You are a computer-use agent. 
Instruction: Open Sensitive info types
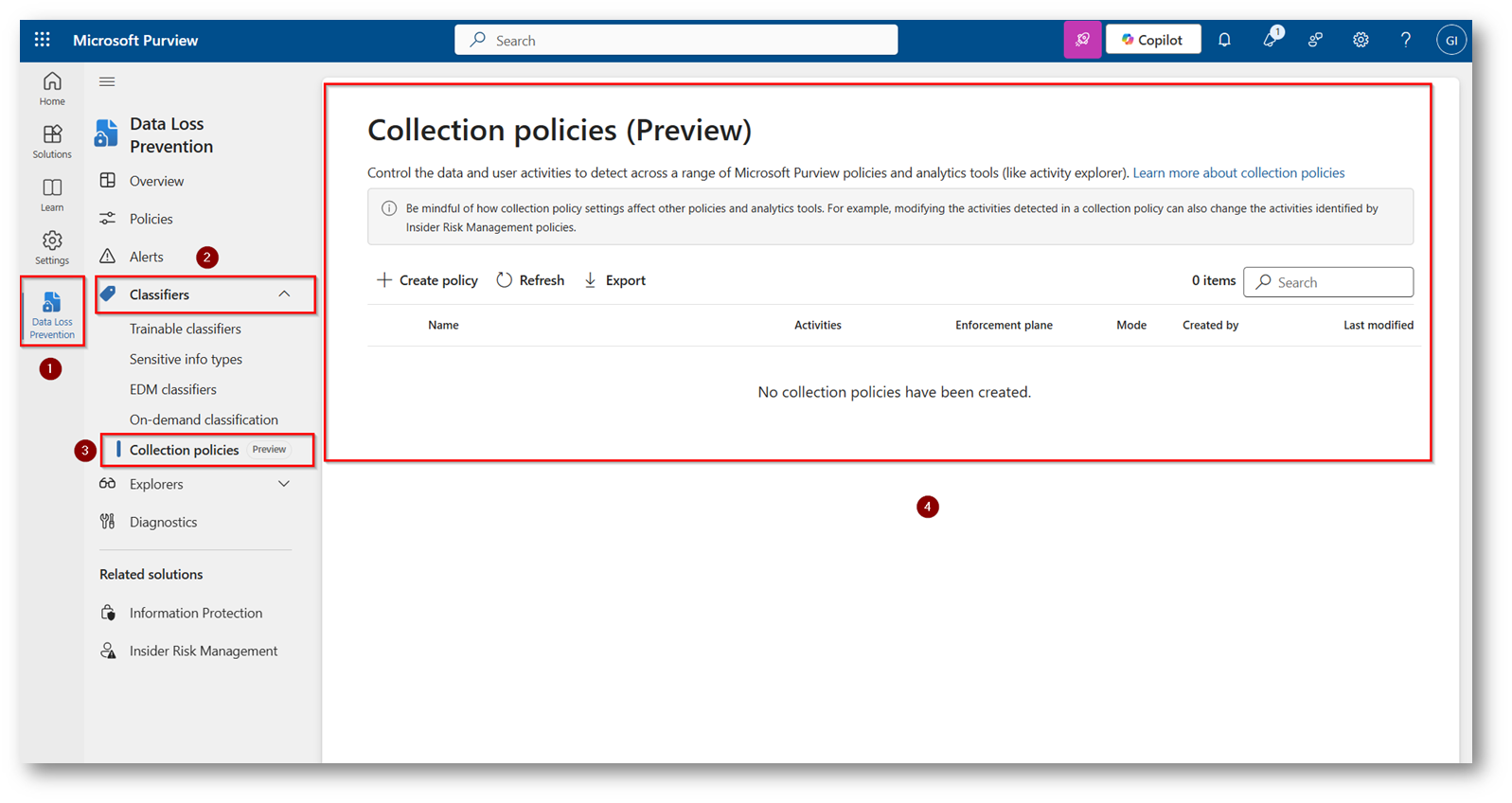click(x=186, y=359)
